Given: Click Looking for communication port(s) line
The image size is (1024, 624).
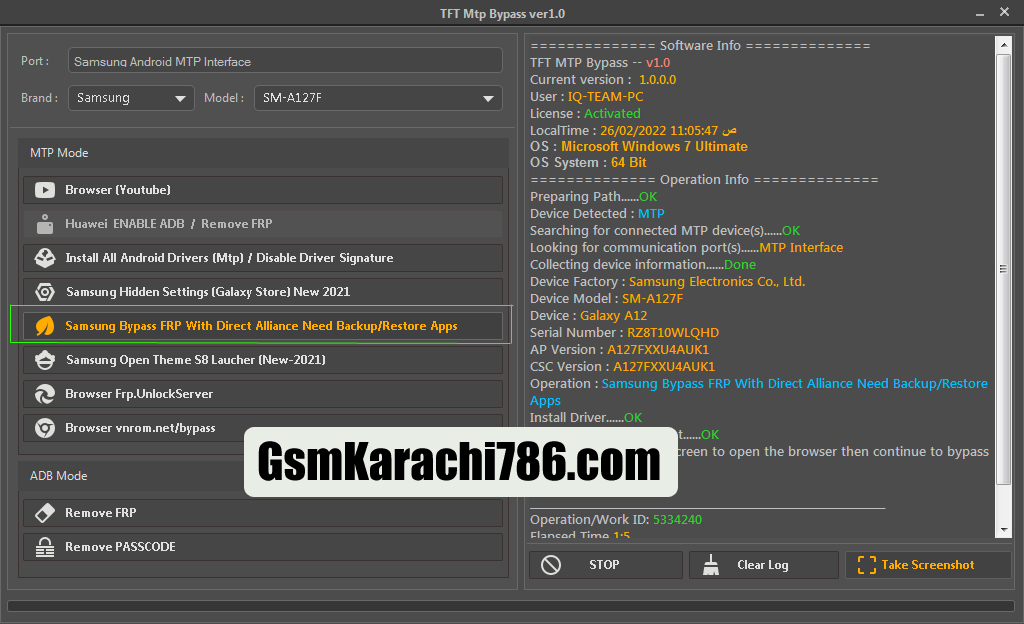Looking at the screenshot, I should (x=686, y=247).
